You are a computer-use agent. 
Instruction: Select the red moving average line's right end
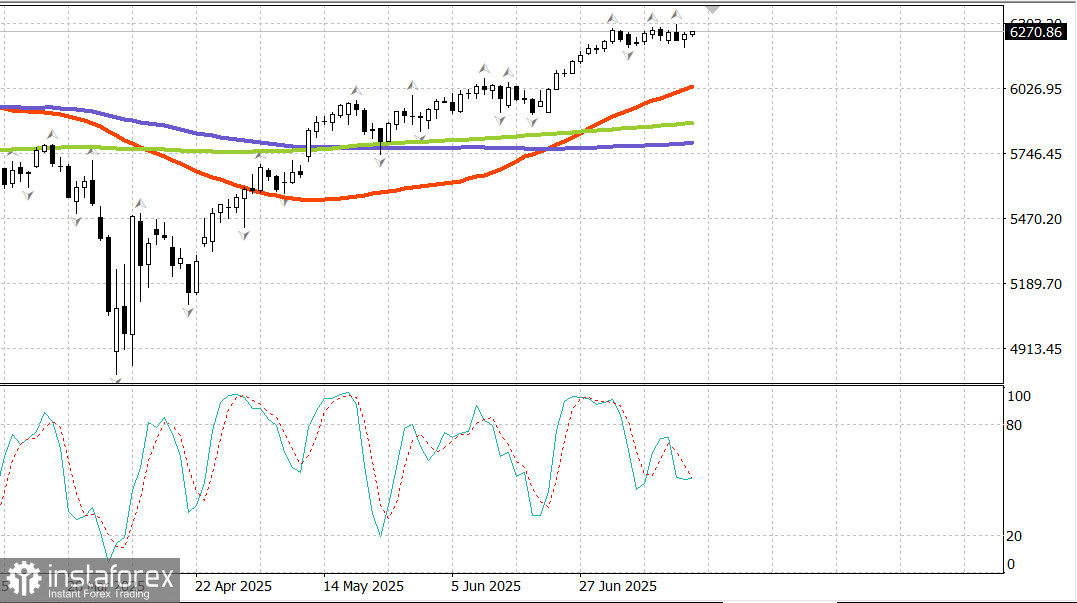[x=691, y=87]
